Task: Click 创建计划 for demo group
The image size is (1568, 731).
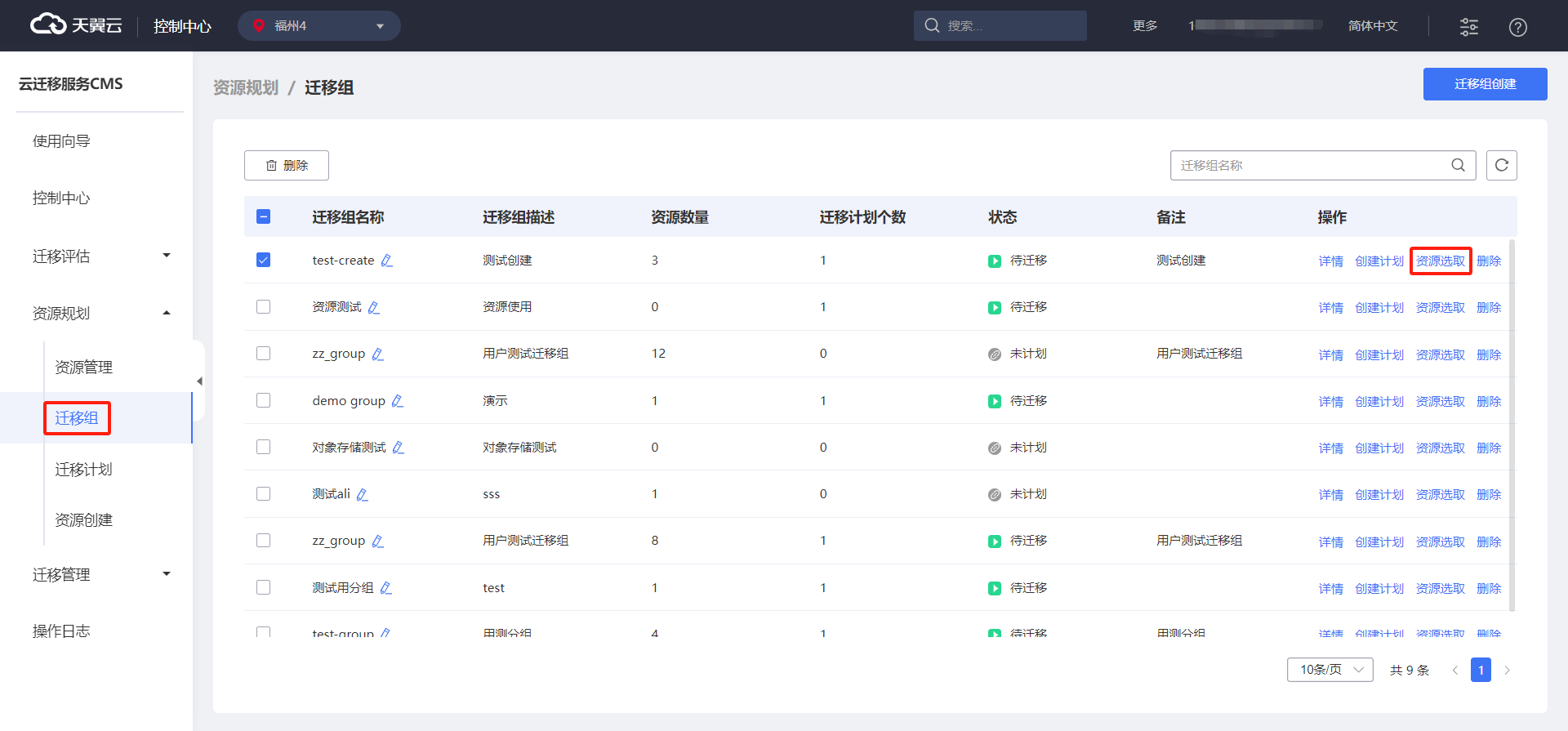Action: [x=1379, y=401]
